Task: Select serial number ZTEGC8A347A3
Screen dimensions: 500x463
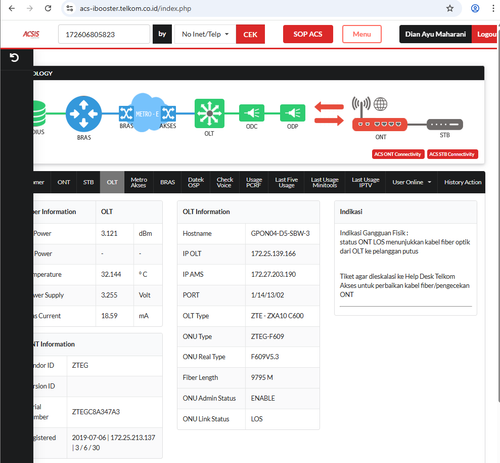Action: [x=96, y=412]
